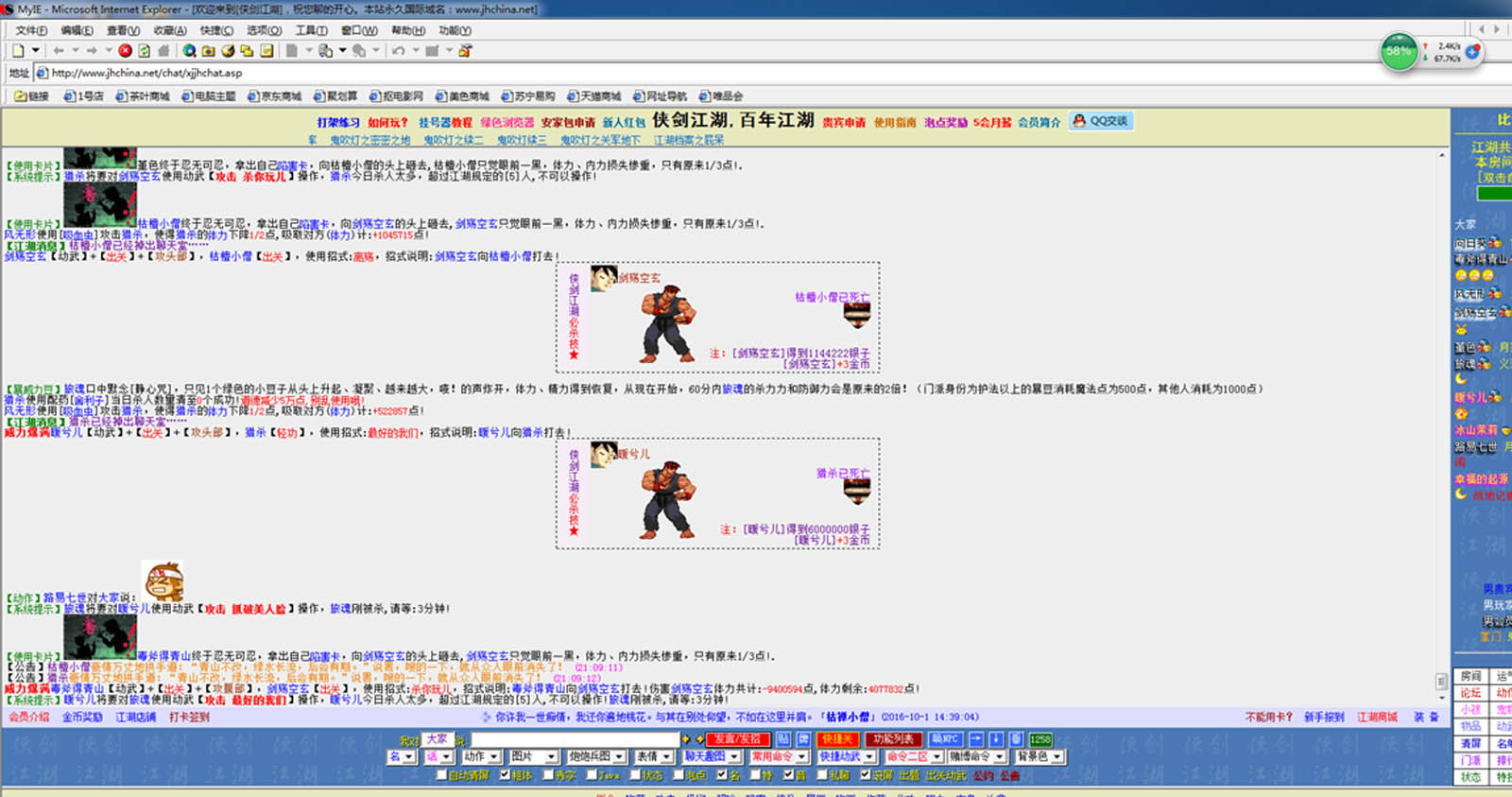Click the green refresh page icon
1512x797 pixels.
tap(144, 51)
